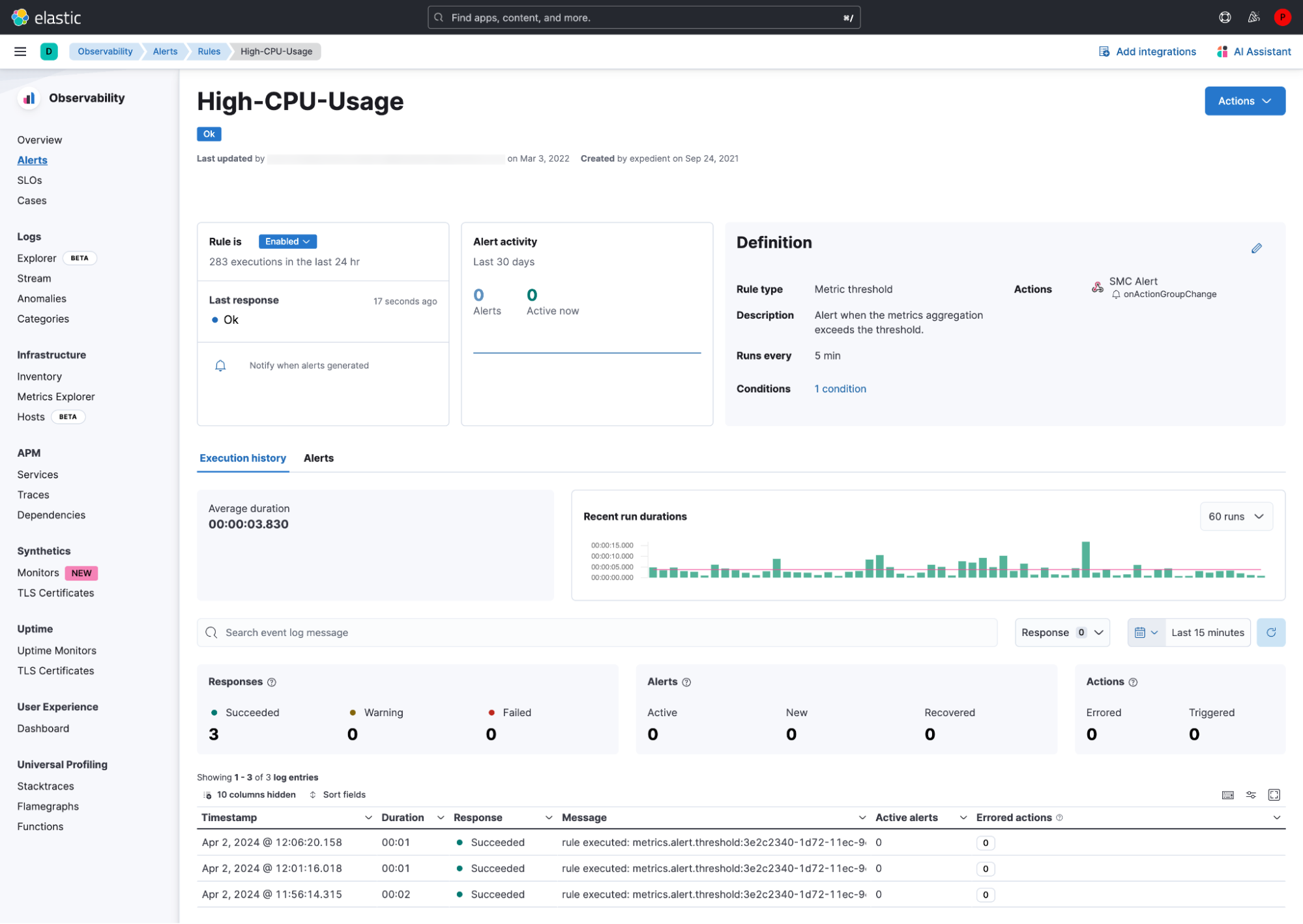Click the Responses help icon
Image resolution: width=1303 pixels, height=924 pixels.
coord(272,682)
